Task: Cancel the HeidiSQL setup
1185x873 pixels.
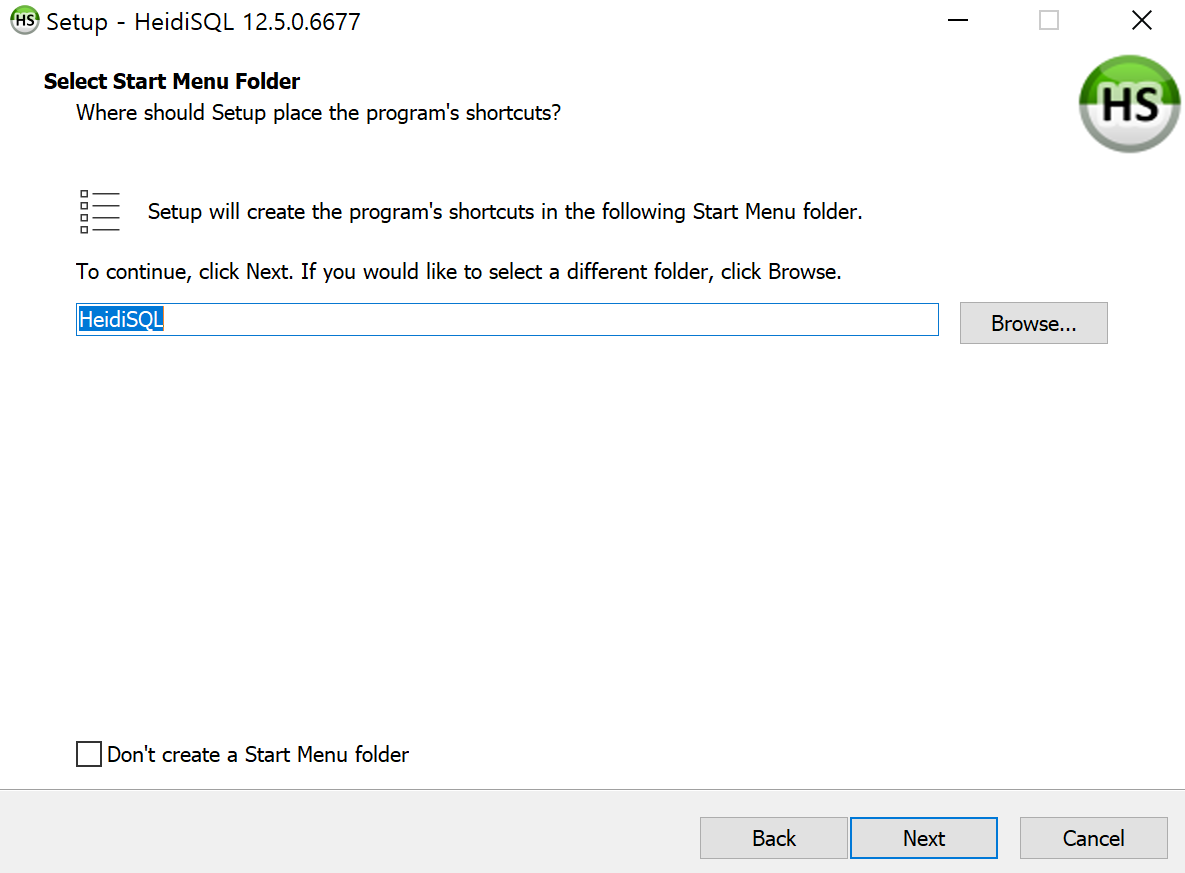Action: pyautogui.click(x=1093, y=838)
